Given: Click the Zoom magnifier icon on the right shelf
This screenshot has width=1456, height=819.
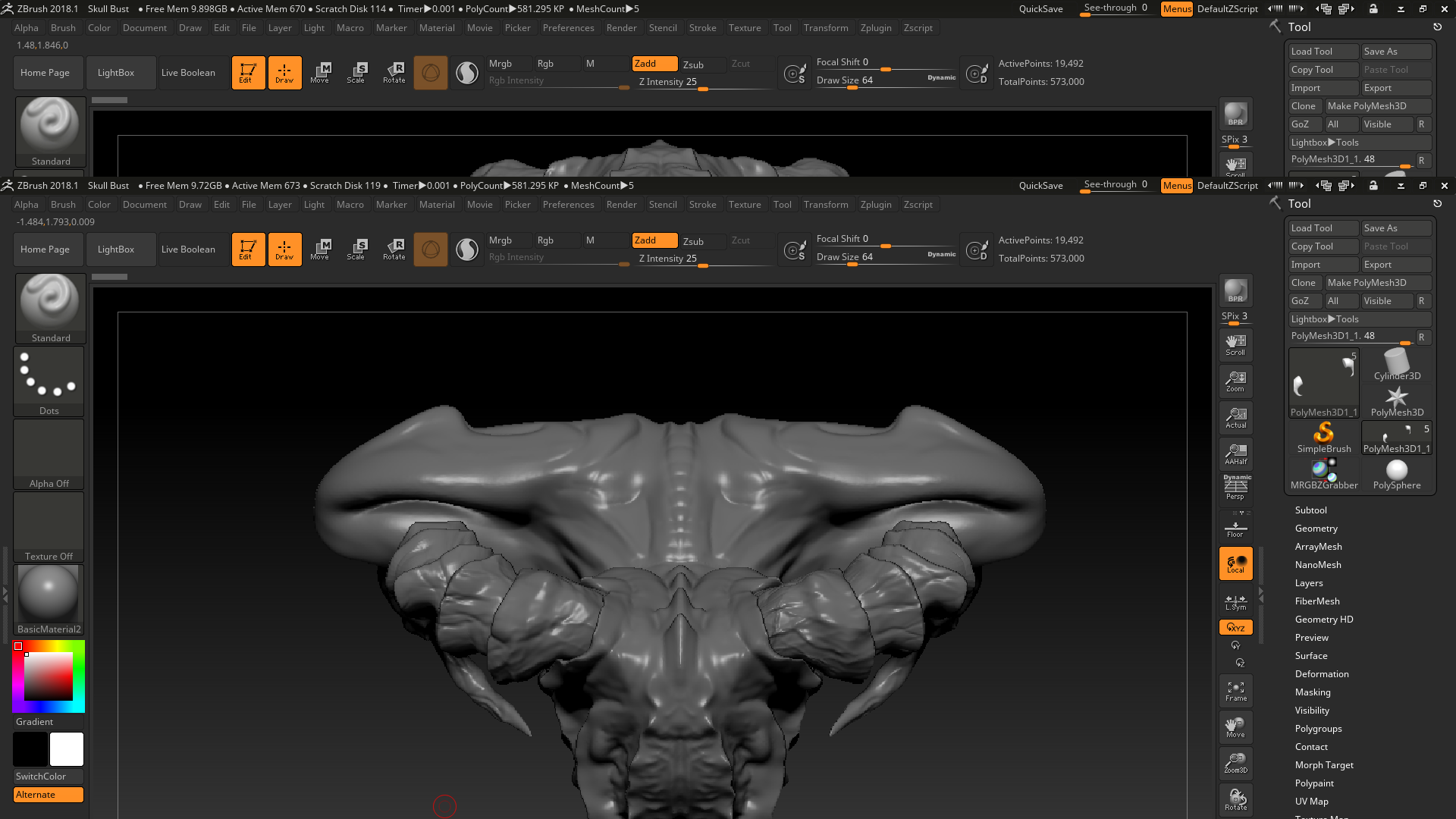Looking at the screenshot, I should 1235,381.
